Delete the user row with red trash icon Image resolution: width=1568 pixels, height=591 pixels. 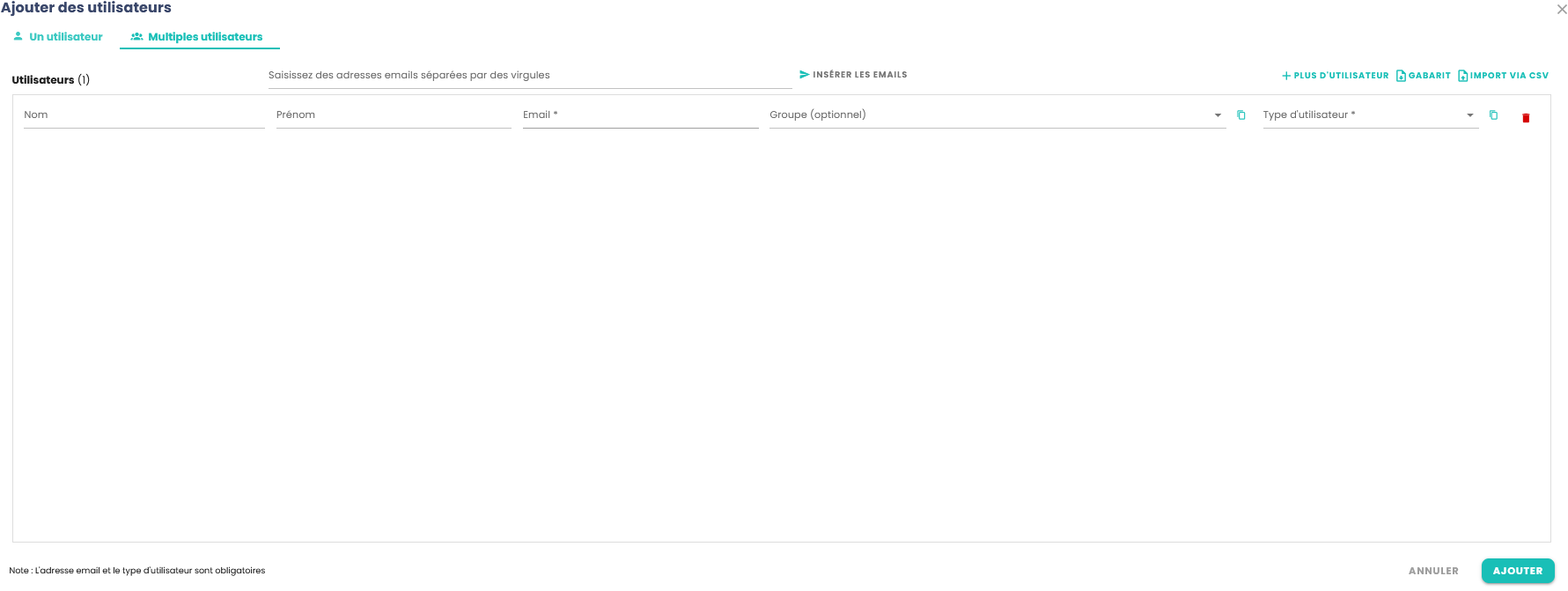pyautogui.click(x=1526, y=117)
